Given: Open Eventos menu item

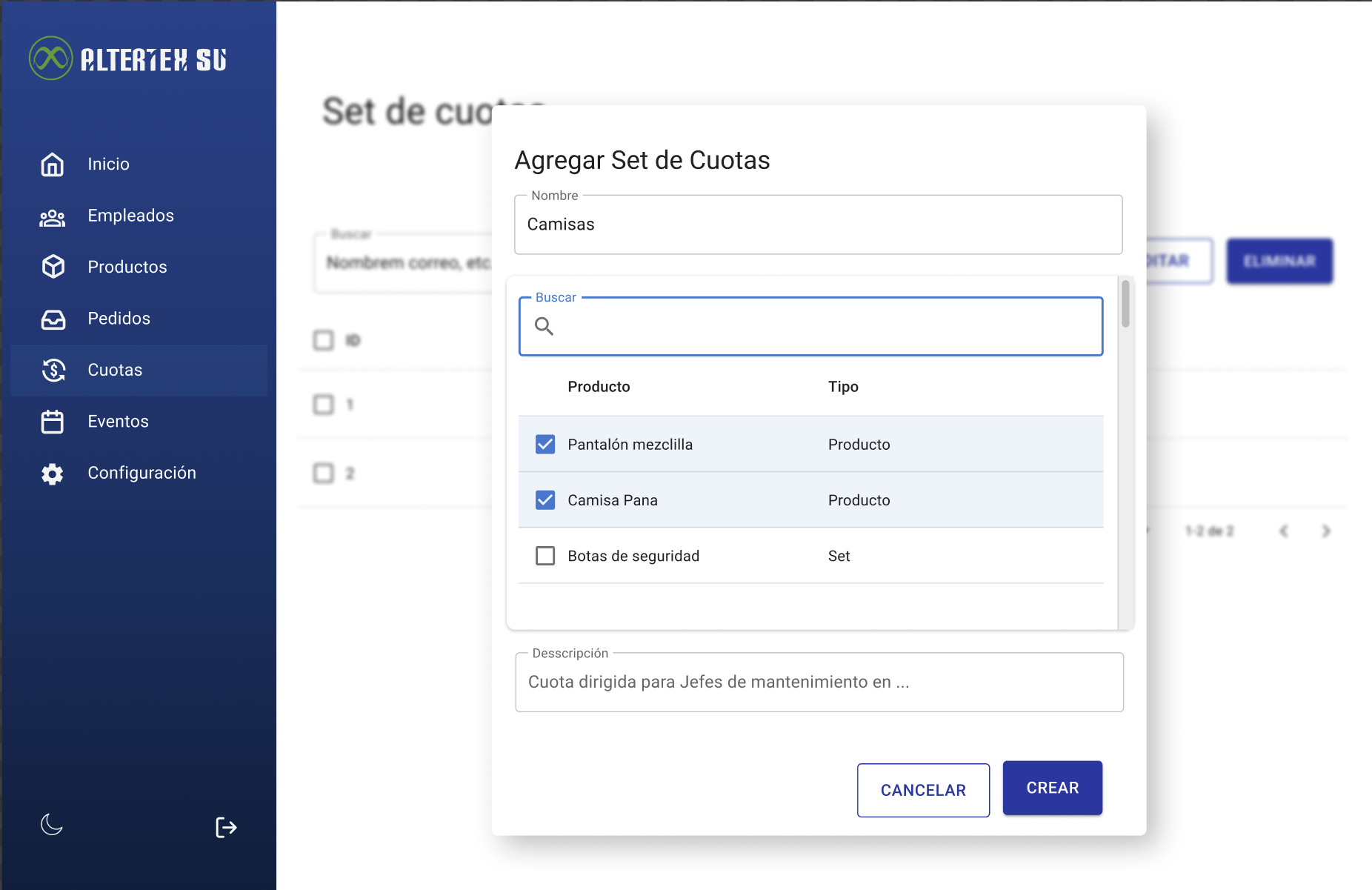Looking at the screenshot, I should pyautogui.click(x=139, y=422).
